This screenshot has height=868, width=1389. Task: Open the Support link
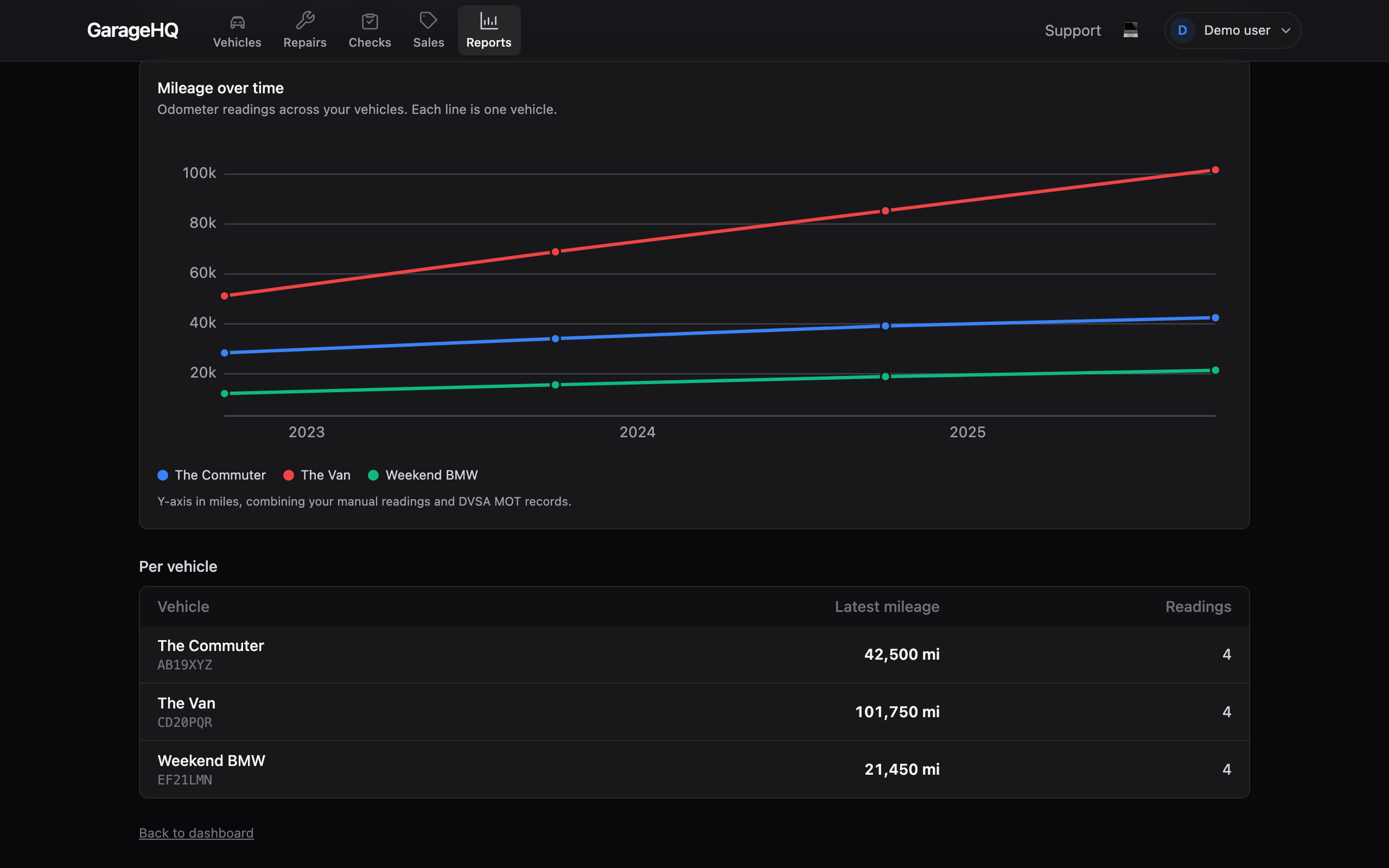point(1072,30)
